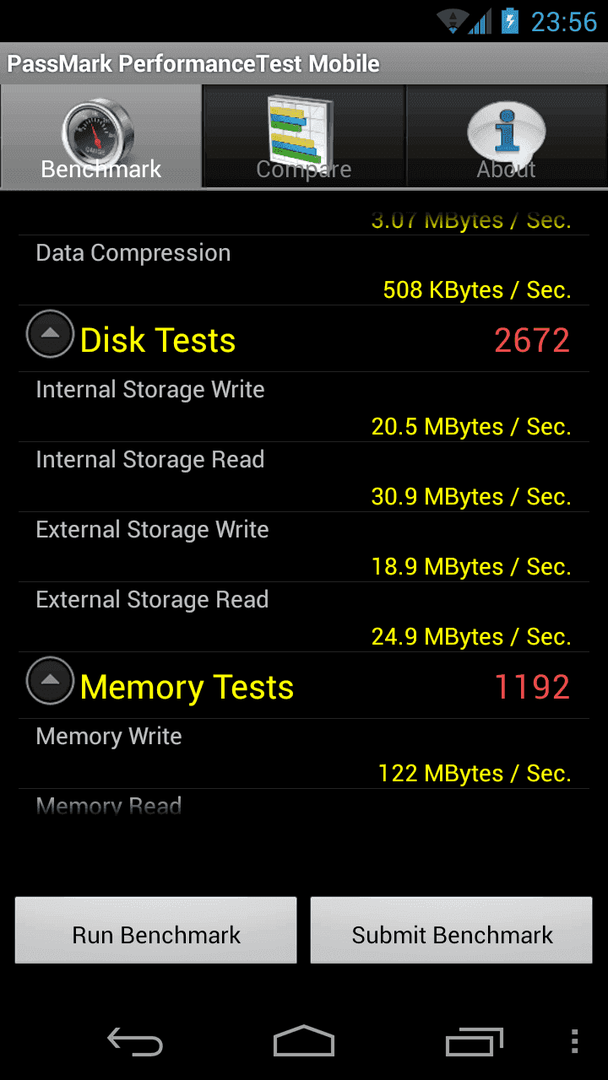Tap the Wi-Fi signal status icon

[x=452, y=21]
